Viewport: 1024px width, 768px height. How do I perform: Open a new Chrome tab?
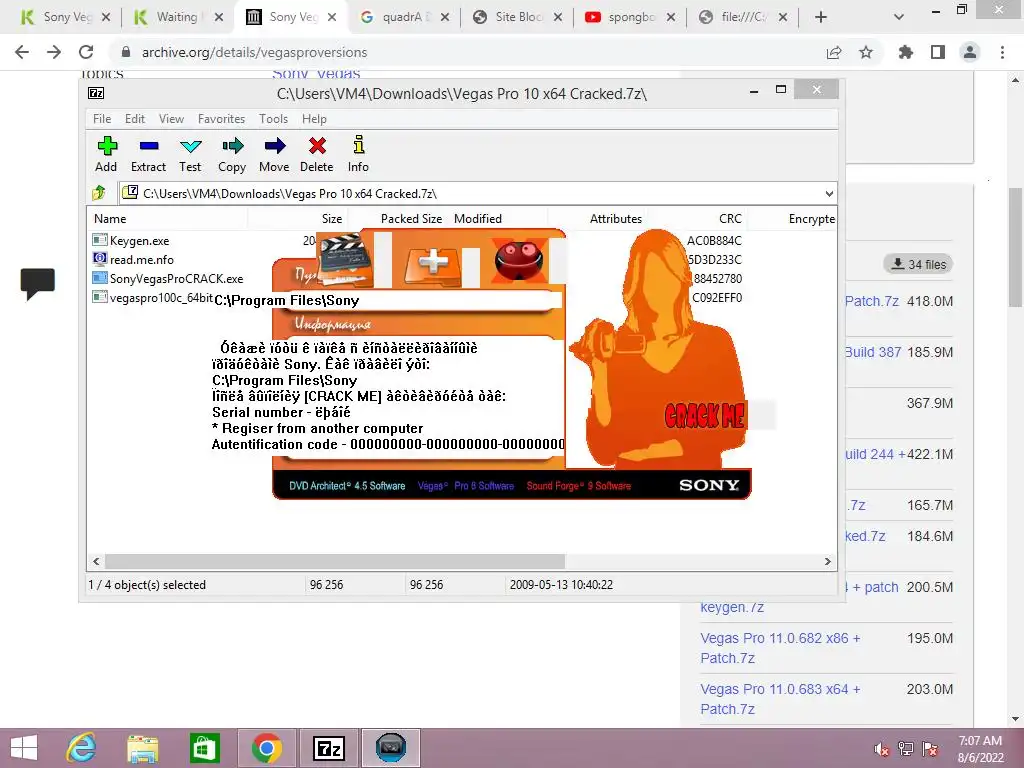pyautogui.click(x=821, y=17)
